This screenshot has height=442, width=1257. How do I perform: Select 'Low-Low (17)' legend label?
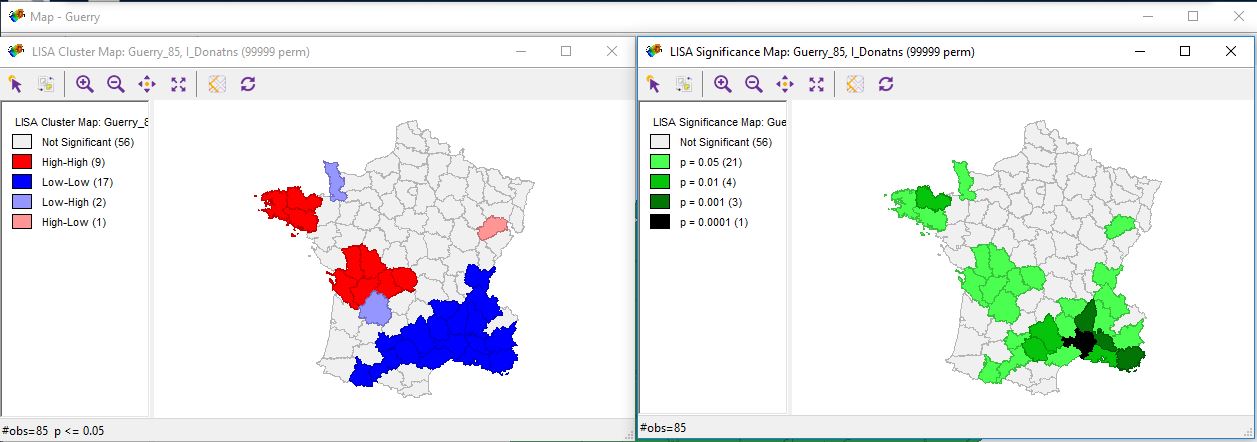pos(75,182)
